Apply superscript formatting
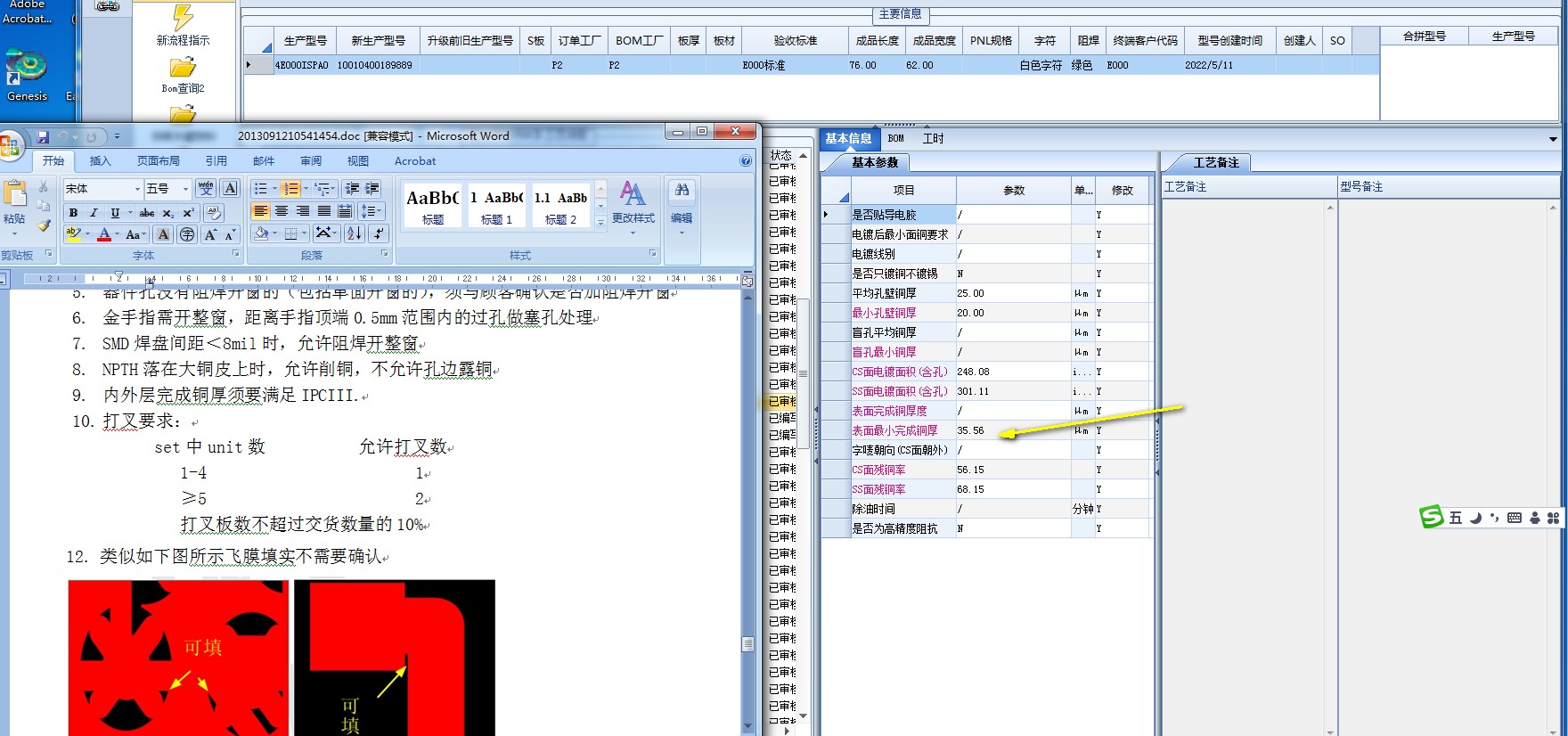 [x=188, y=213]
